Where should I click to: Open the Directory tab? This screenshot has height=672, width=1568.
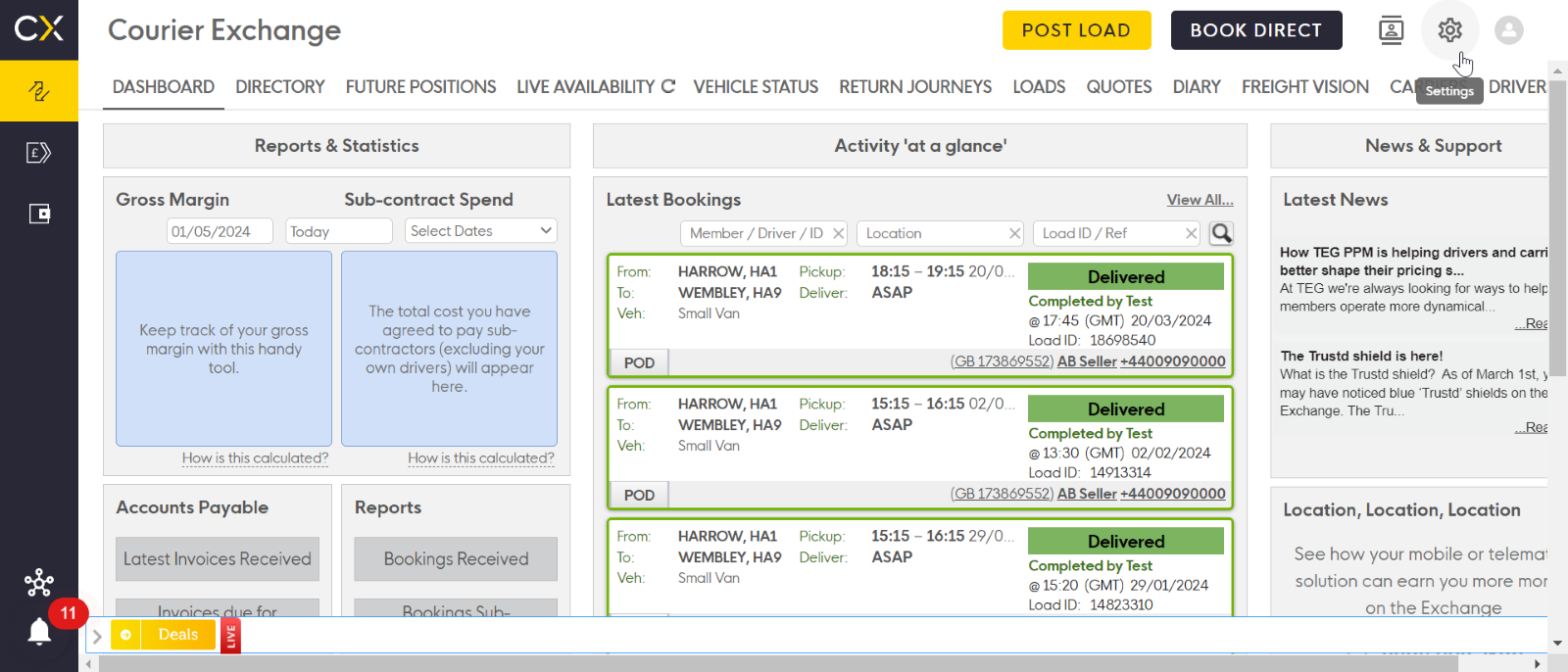[x=280, y=86]
